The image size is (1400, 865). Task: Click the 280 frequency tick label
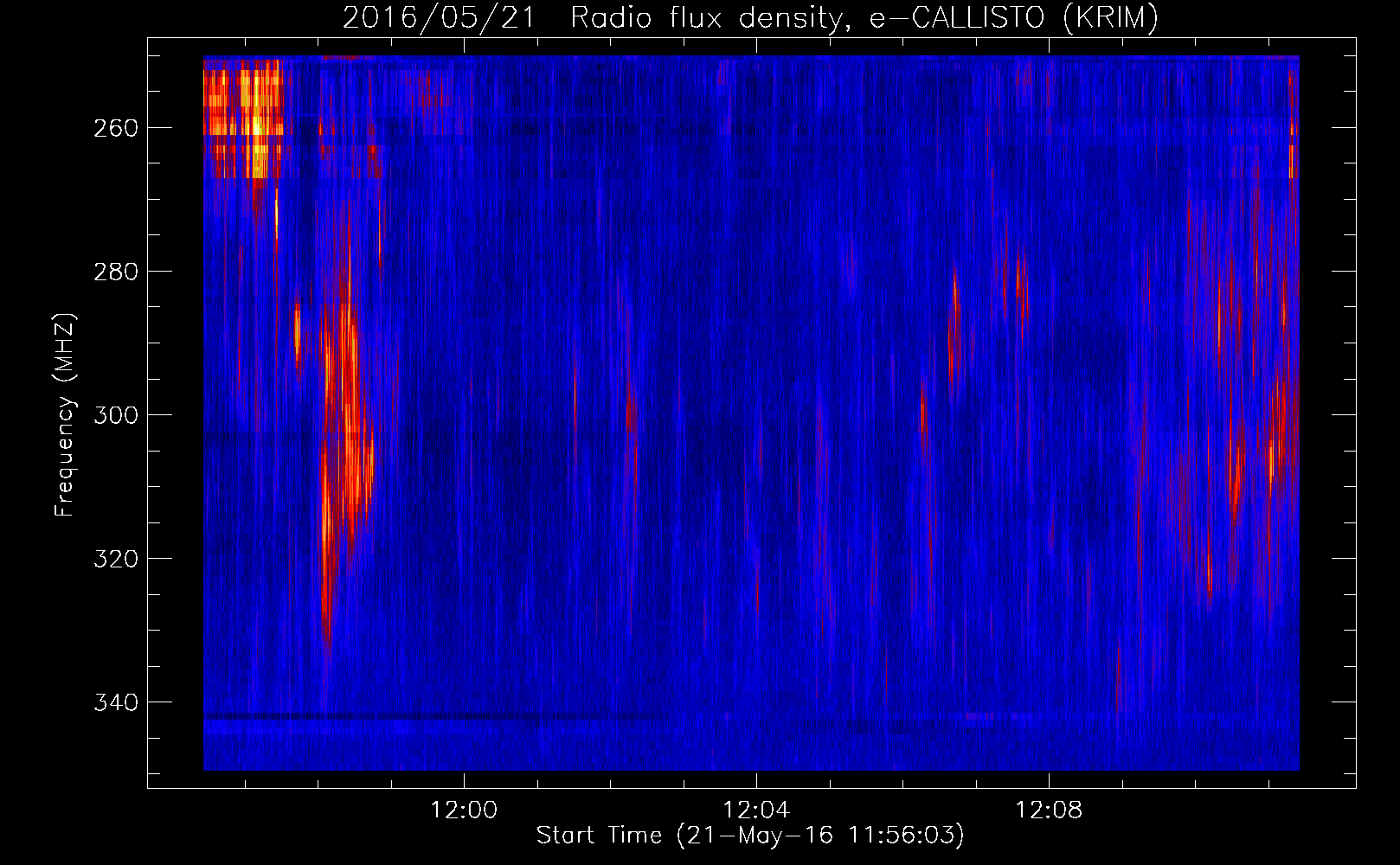click(115, 272)
